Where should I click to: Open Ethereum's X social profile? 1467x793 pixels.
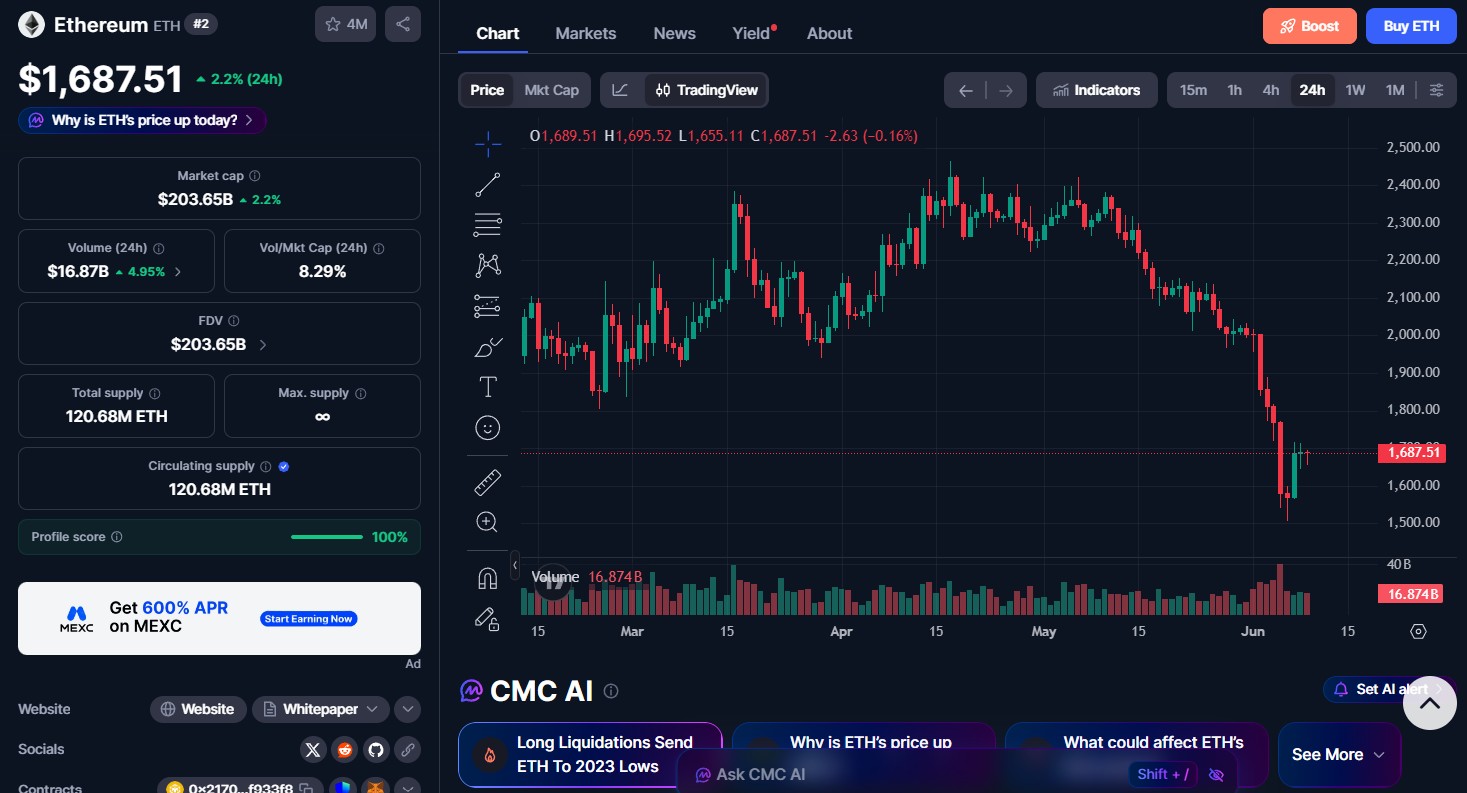pos(313,749)
